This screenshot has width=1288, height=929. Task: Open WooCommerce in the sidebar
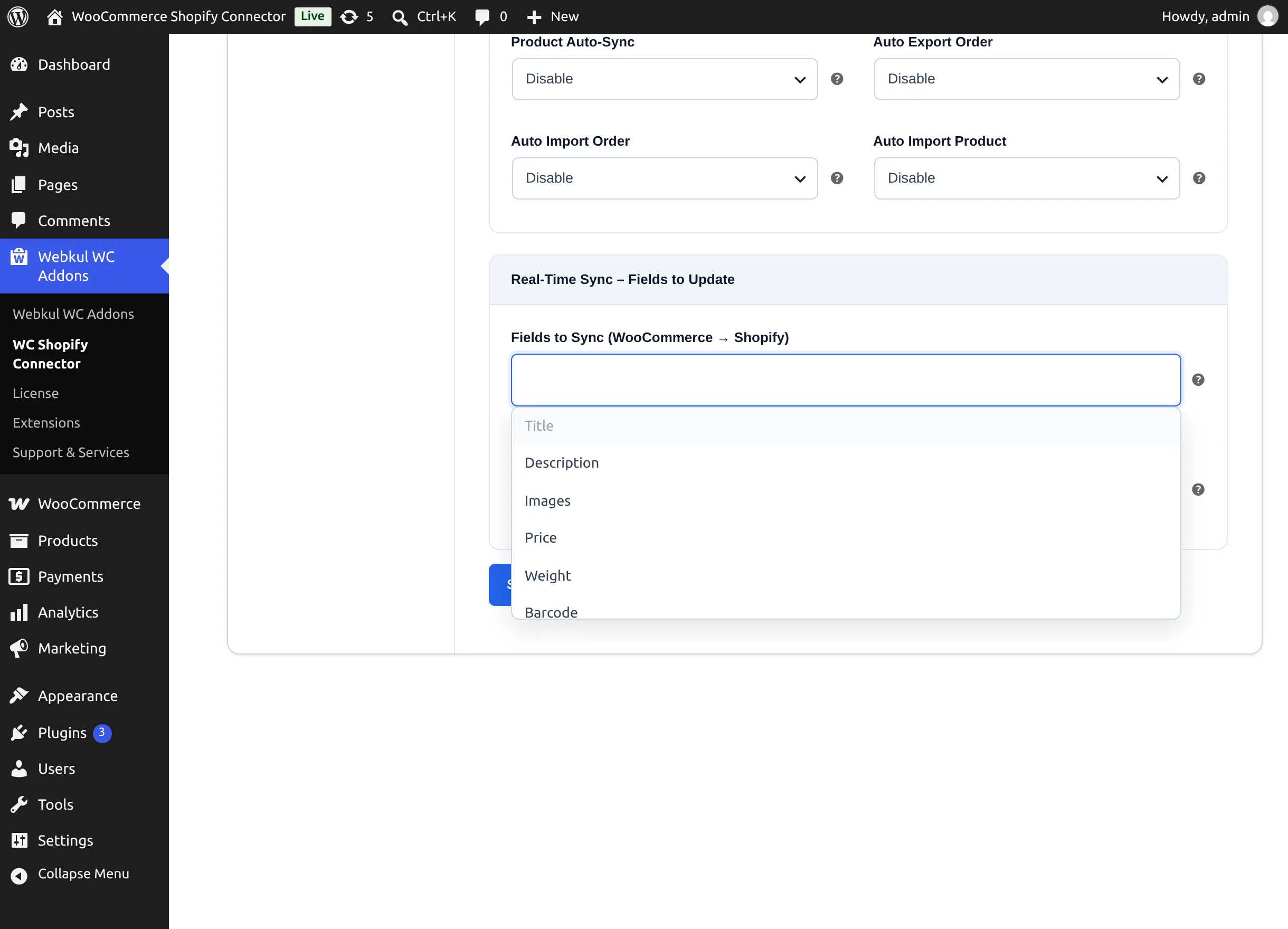pyautogui.click(x=84, y=504)
